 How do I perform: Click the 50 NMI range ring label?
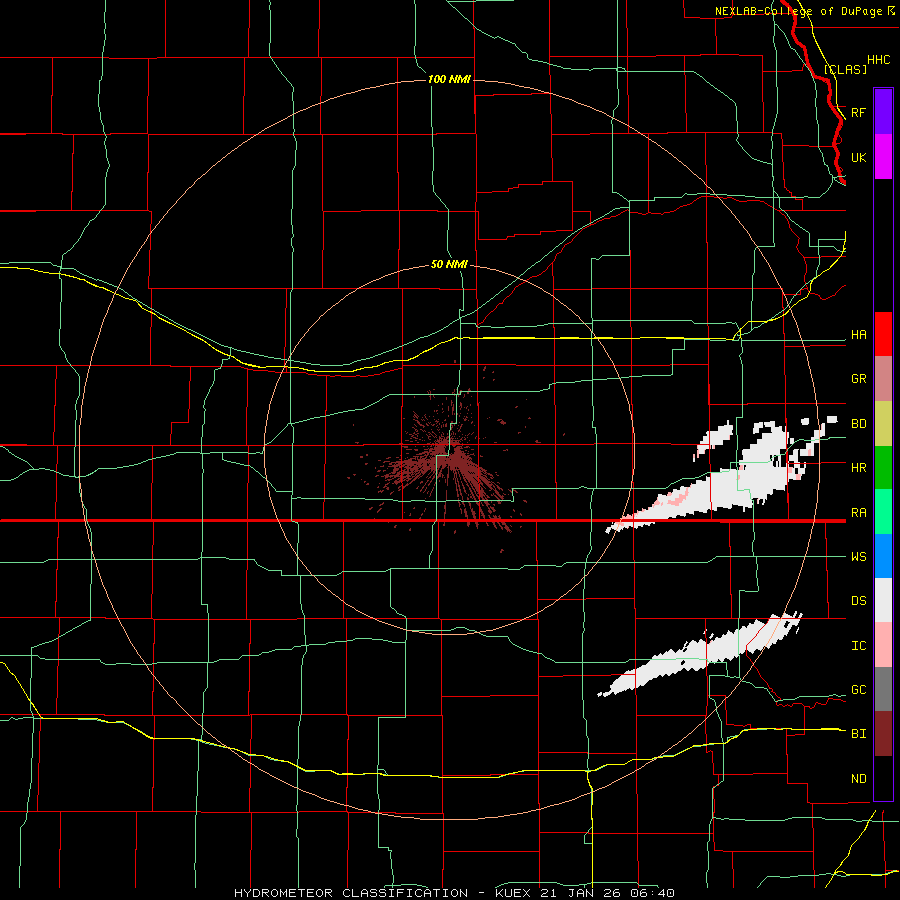pyautogui.click(x=449, y=264)
